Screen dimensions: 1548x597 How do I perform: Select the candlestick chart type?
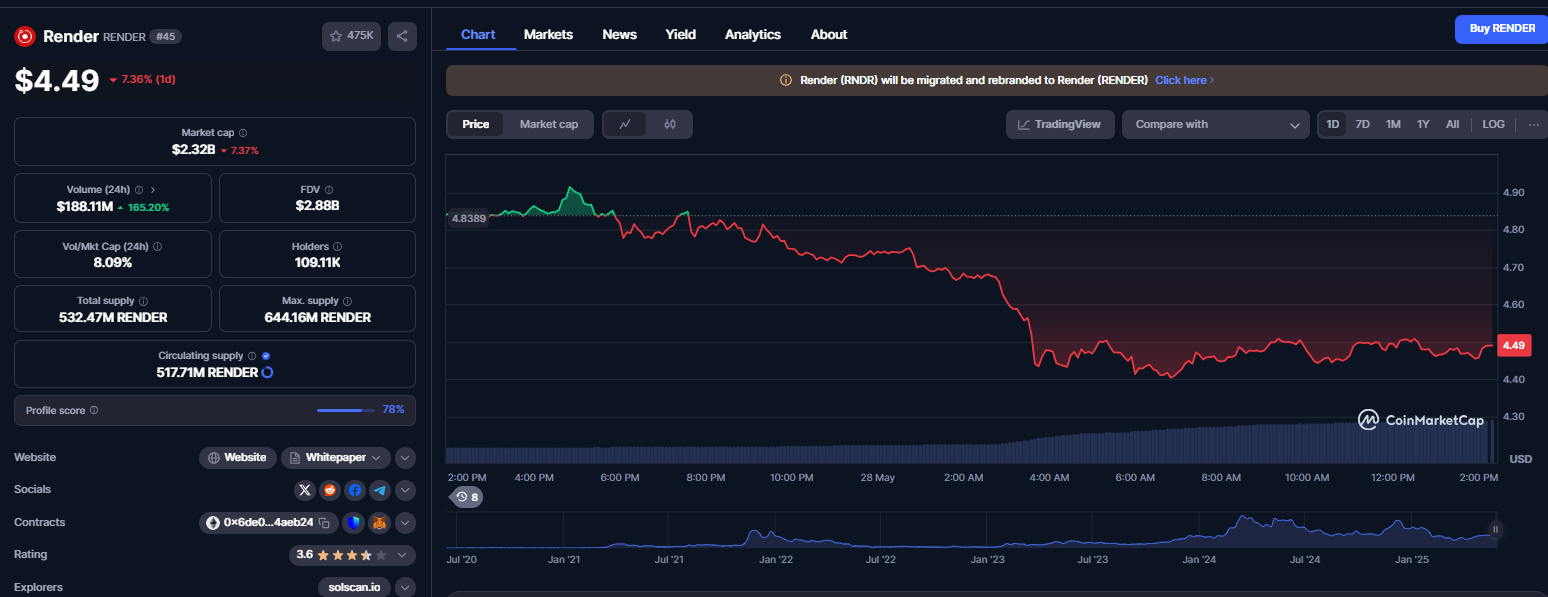(670, 125)
